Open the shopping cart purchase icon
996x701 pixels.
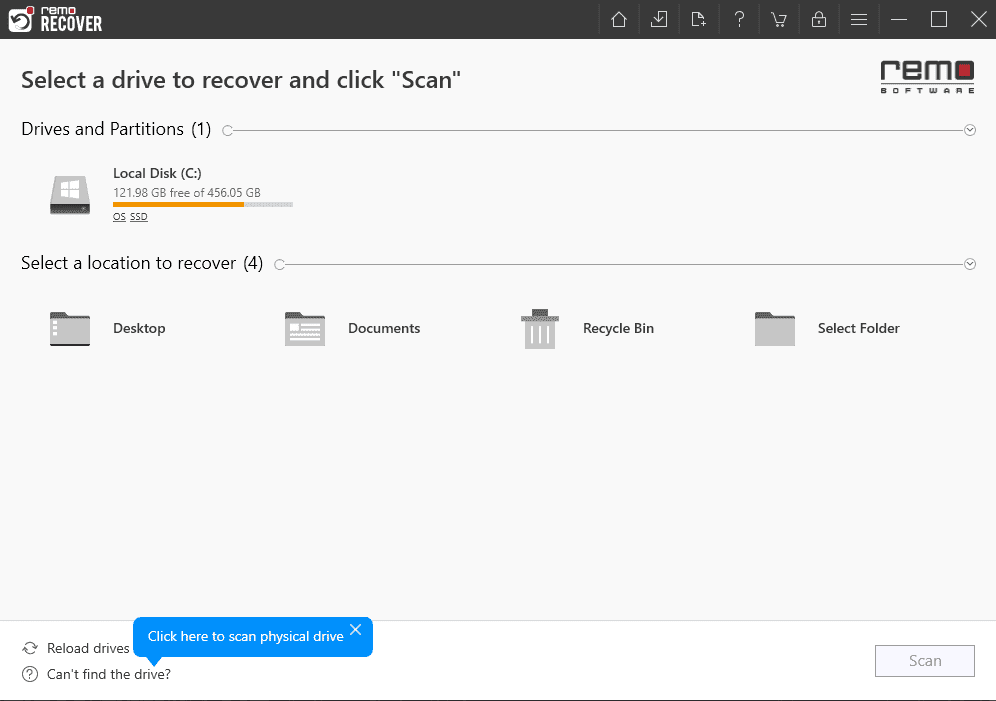(x=779, y=20)
